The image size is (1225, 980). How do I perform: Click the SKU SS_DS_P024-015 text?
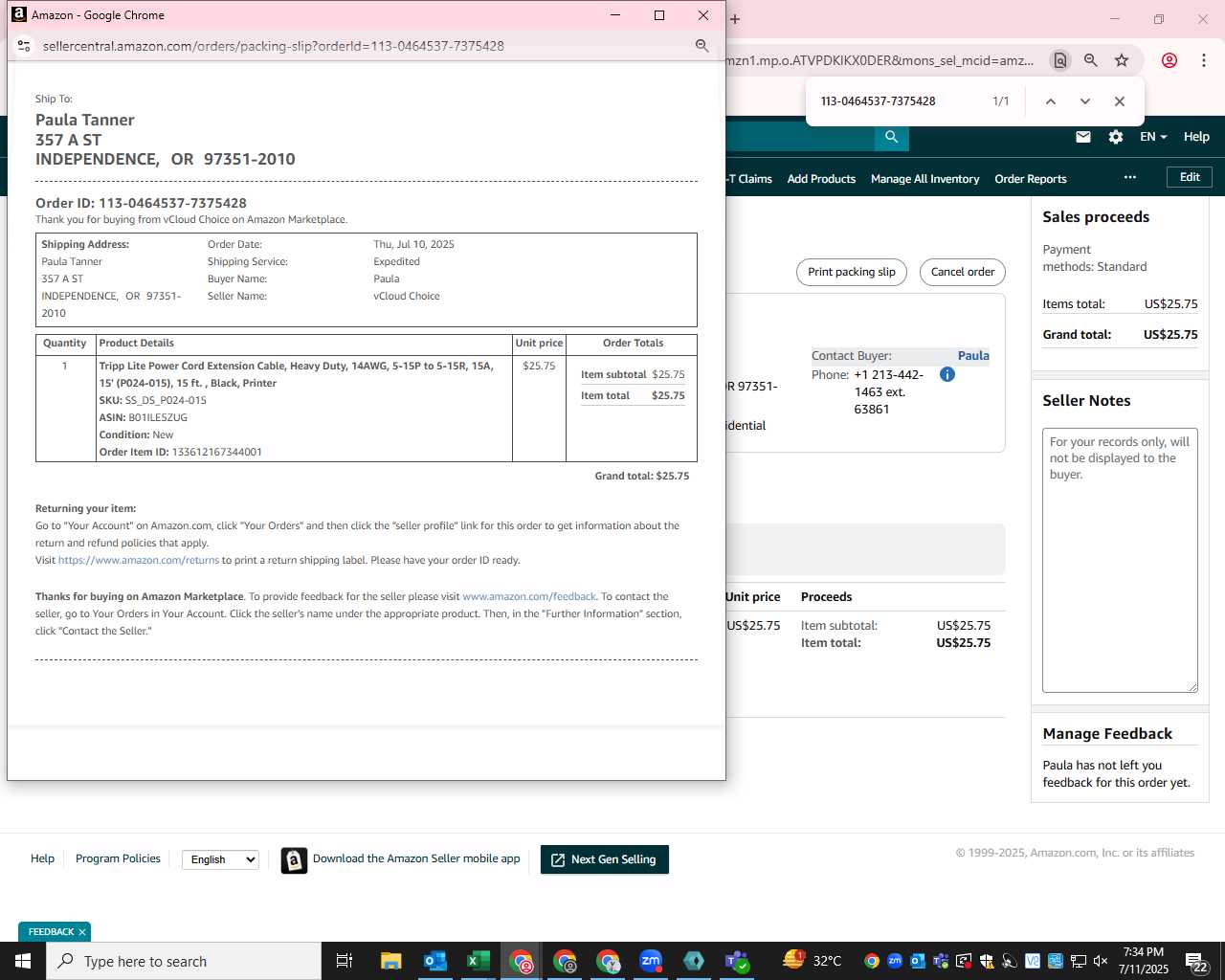click(152, 400)
